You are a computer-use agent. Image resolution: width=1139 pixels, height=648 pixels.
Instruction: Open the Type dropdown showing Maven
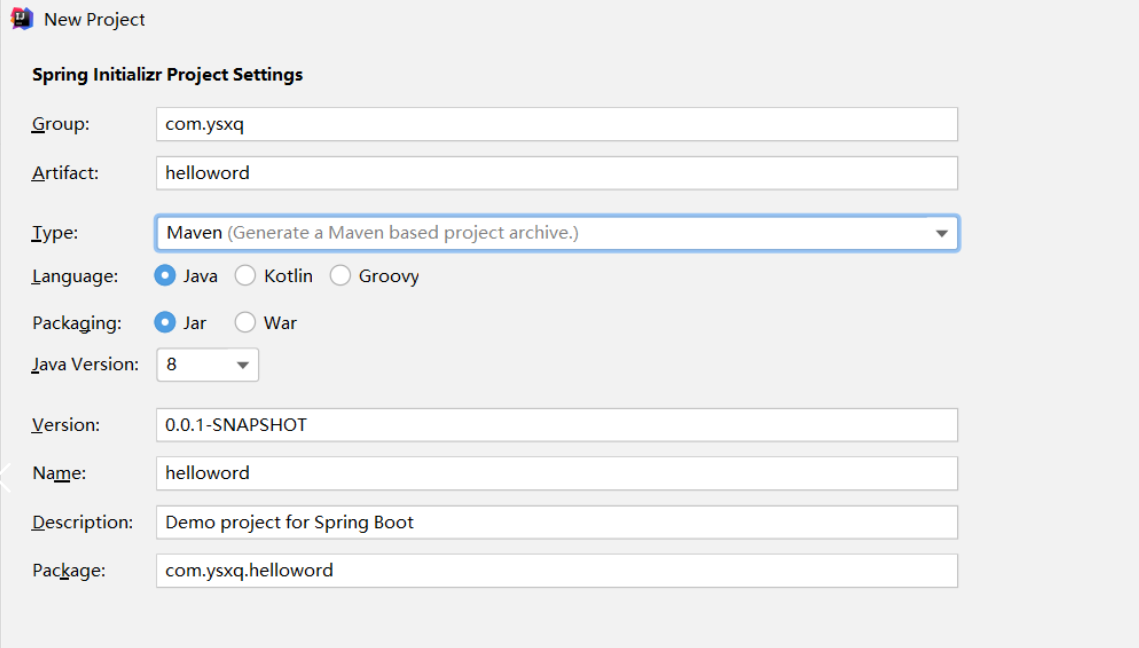point(556,233)
